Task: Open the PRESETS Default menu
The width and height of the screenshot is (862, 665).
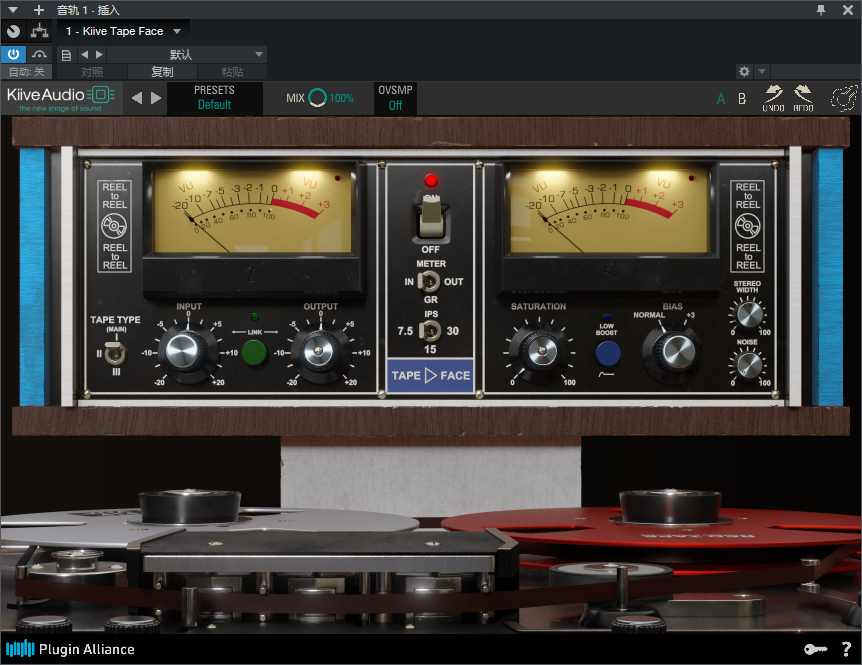Action: tap(214, 98)
